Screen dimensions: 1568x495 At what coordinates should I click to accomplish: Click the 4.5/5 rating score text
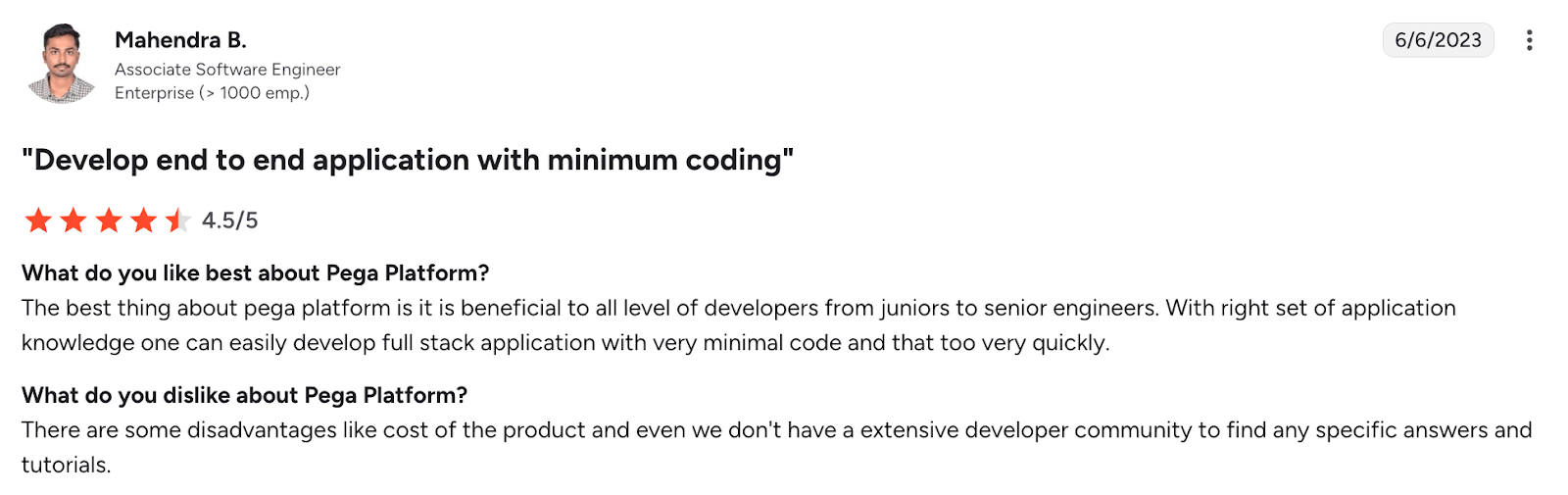[230, 221]
